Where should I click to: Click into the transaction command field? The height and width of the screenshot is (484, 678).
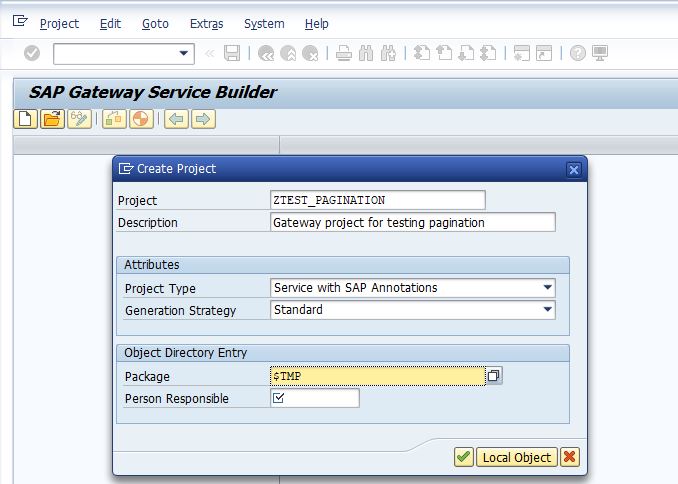pos(124,54)
